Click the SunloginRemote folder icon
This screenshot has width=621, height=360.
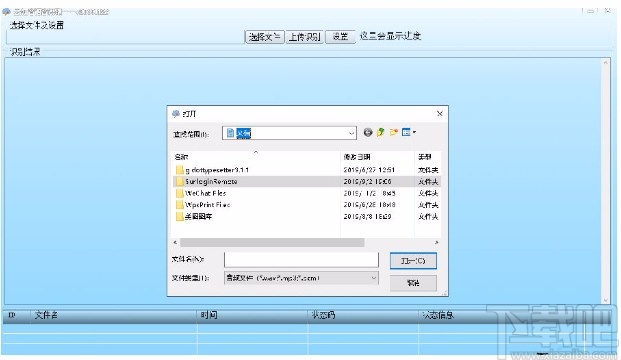click(180, 181)
